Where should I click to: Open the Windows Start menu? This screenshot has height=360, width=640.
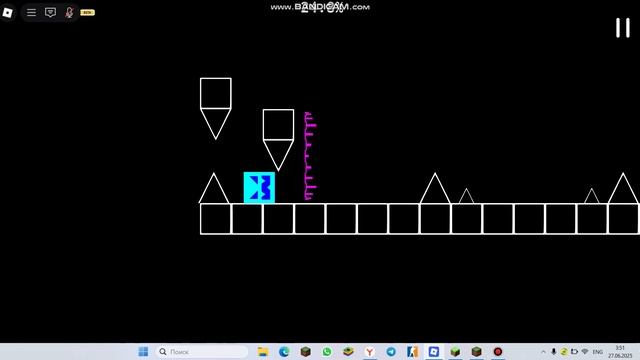point(143,351)
